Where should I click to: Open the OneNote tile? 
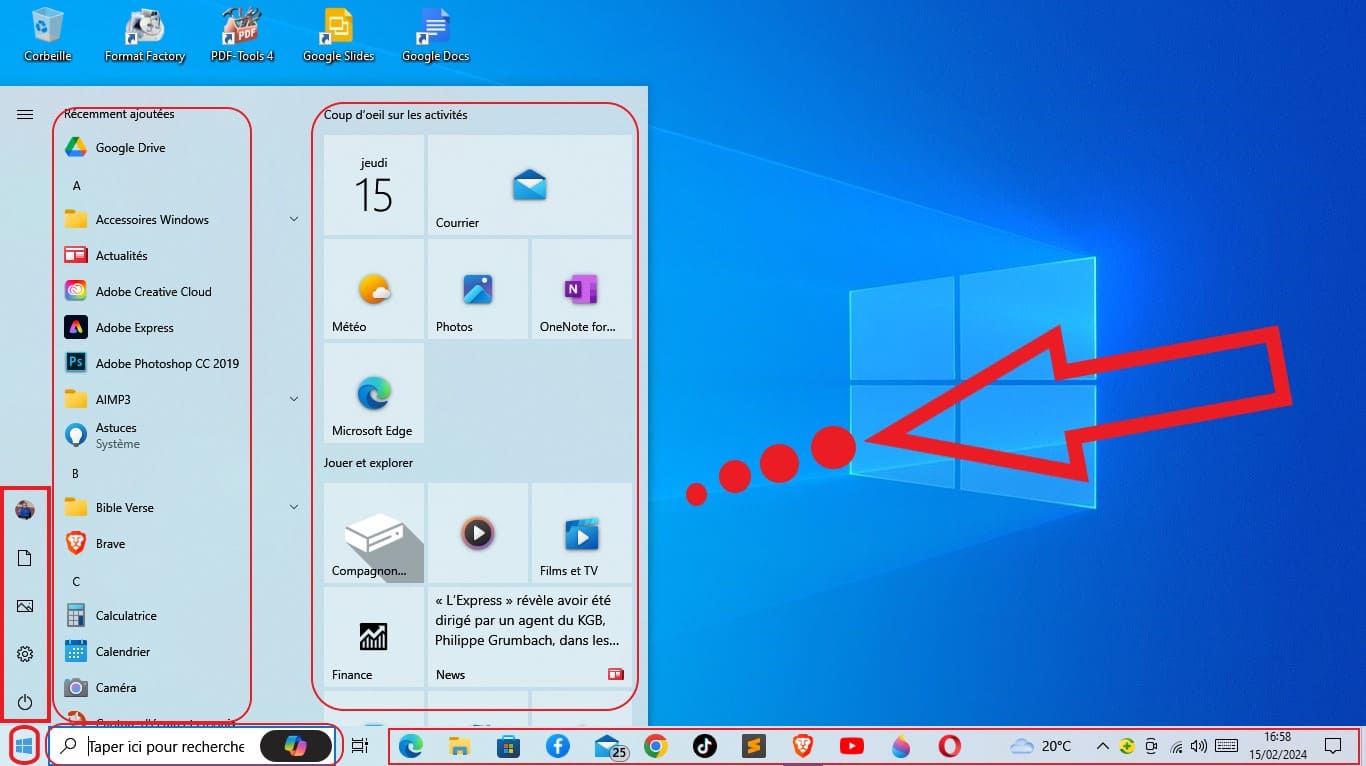point(581,289)
